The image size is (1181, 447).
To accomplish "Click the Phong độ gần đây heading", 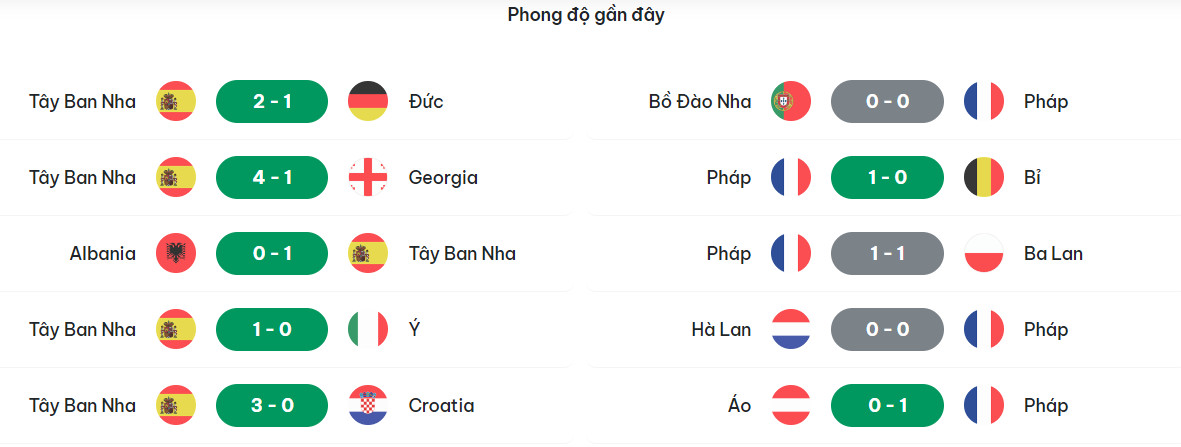I will pyautogui.click(x=585, y=15).
